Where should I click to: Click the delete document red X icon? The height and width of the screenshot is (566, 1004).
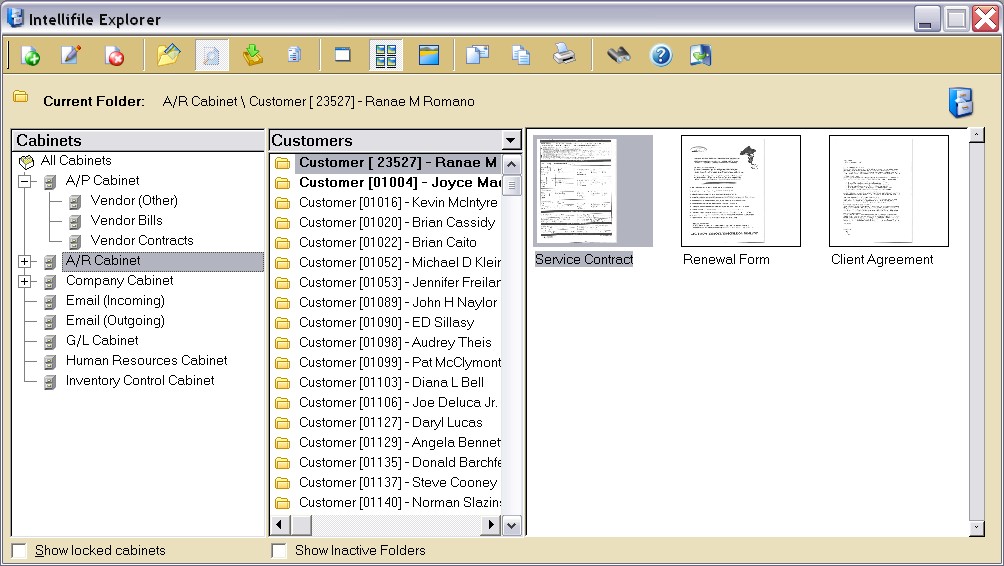point(114,56)
